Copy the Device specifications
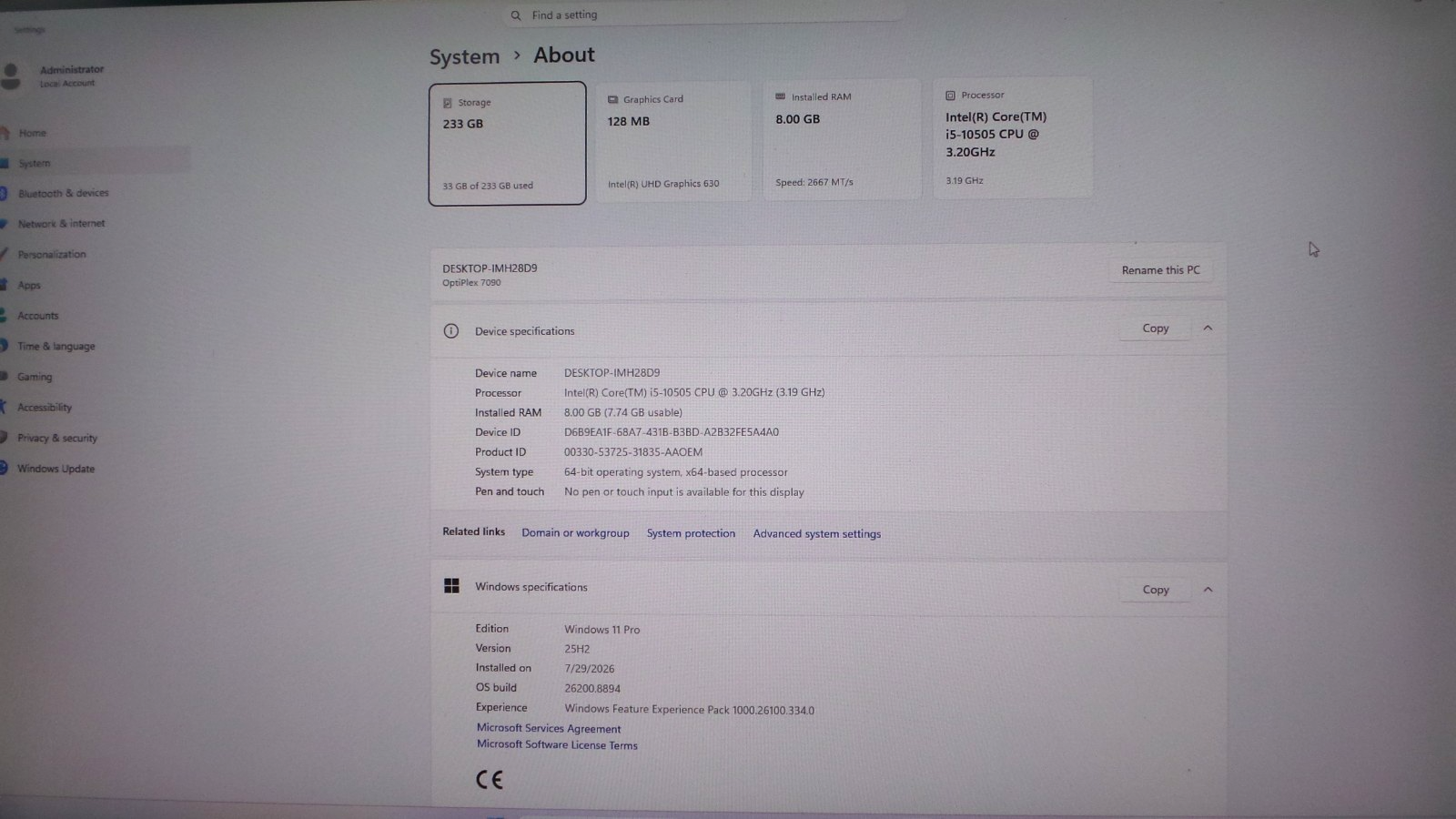This screenshot has width=1456, height=819. tap(1155, 329)
